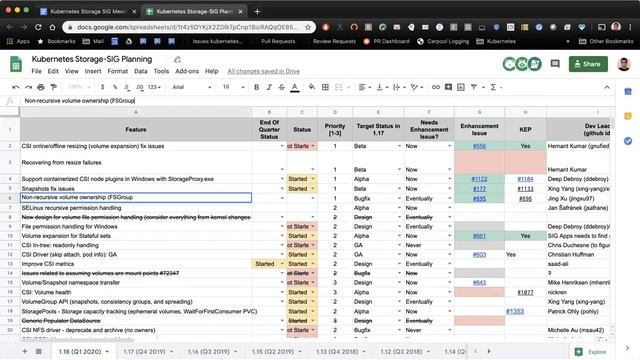The width and height of the screenshot is (640, 360).
Task: Click the Print icon in toolbar
Action: pyautogui.click(x=41, y=87)
